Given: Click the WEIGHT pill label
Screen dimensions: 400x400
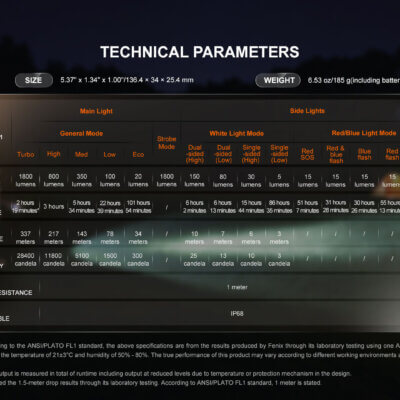Looking at the screenshot, I should point(278,80).
